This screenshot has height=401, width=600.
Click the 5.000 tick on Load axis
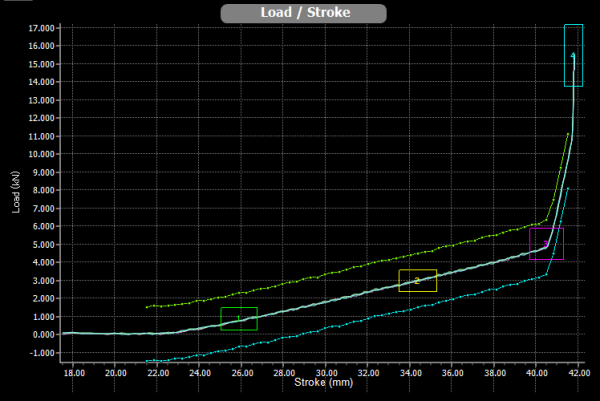[x=41, y=244]
